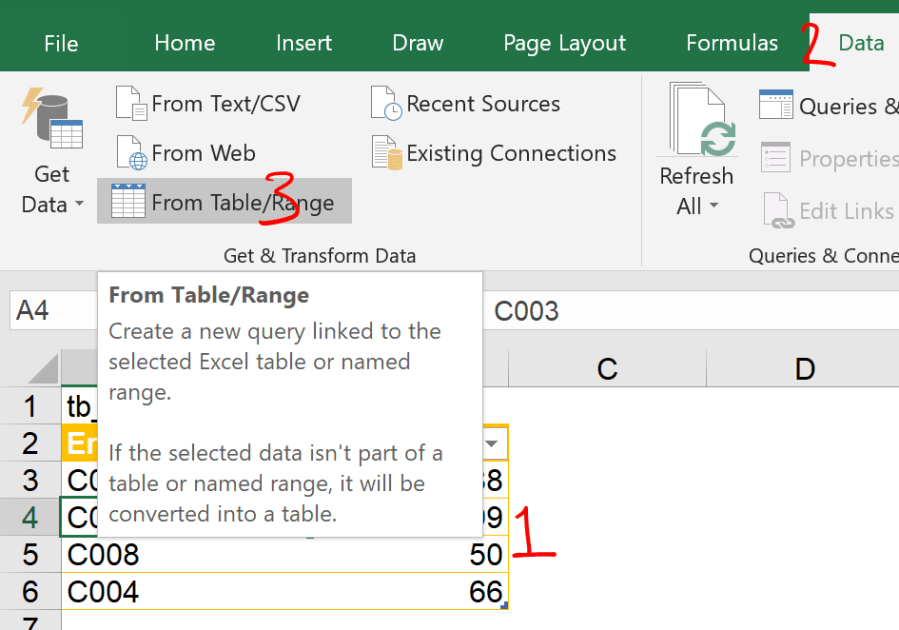The width and height of the screenshot is (899, 630).
Task: Click the Select All corner triangle
Action: (x=44, y=371)
